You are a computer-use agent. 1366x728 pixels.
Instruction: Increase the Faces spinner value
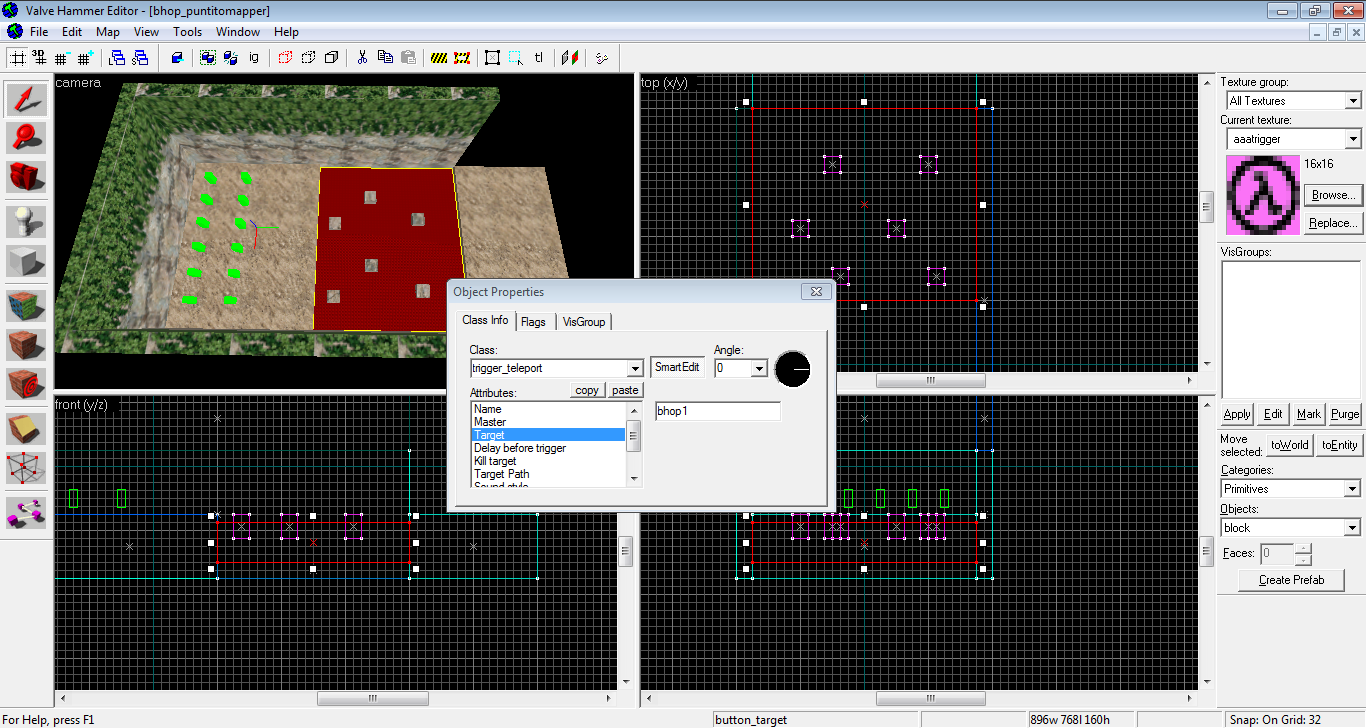pyautogui.click(x=1302, y=549)
